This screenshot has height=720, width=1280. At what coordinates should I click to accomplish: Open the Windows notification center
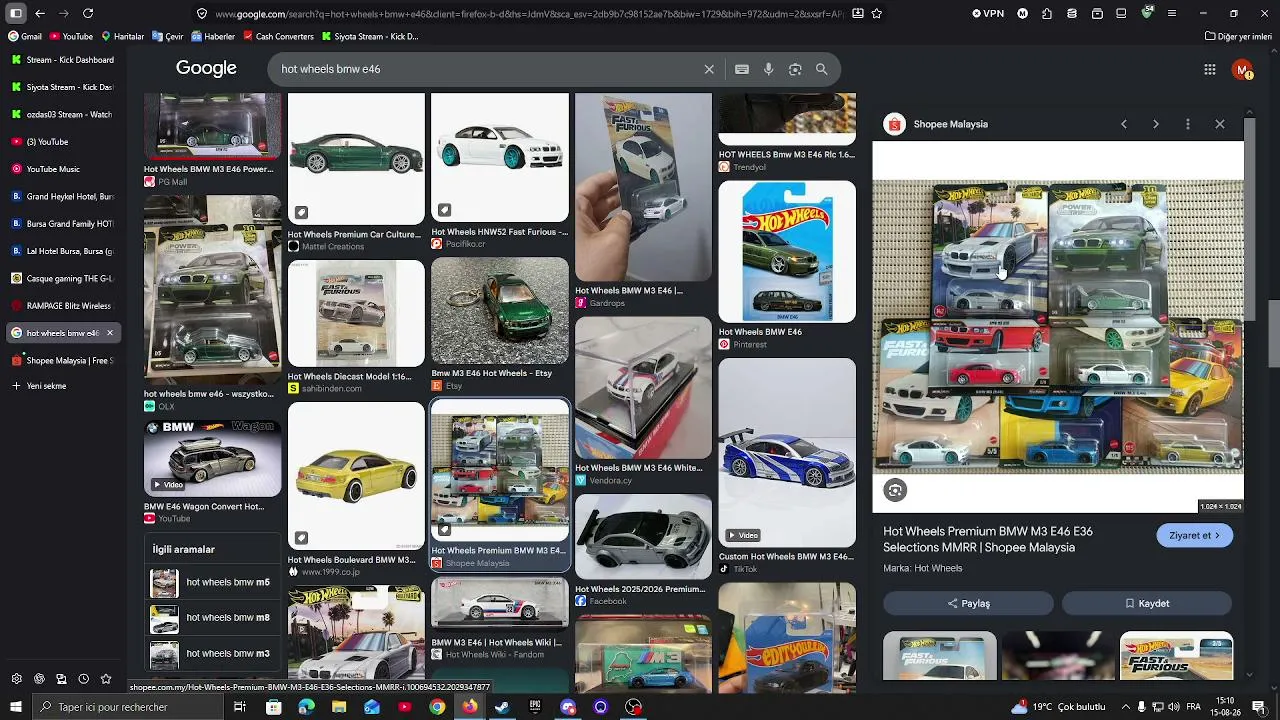(1258, 707)
